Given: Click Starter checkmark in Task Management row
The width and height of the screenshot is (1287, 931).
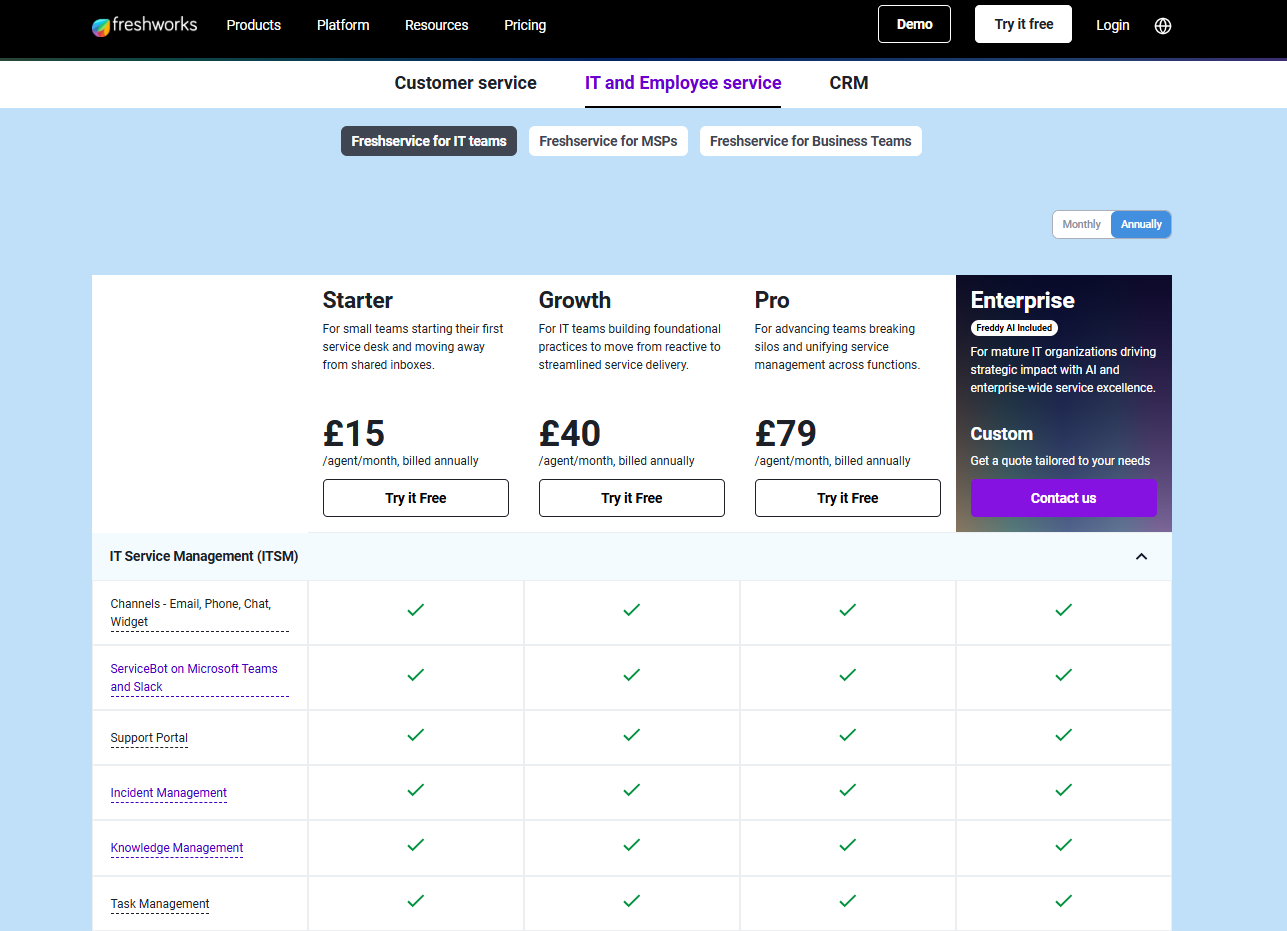Looking at the screenshot, I should point(415,901).
